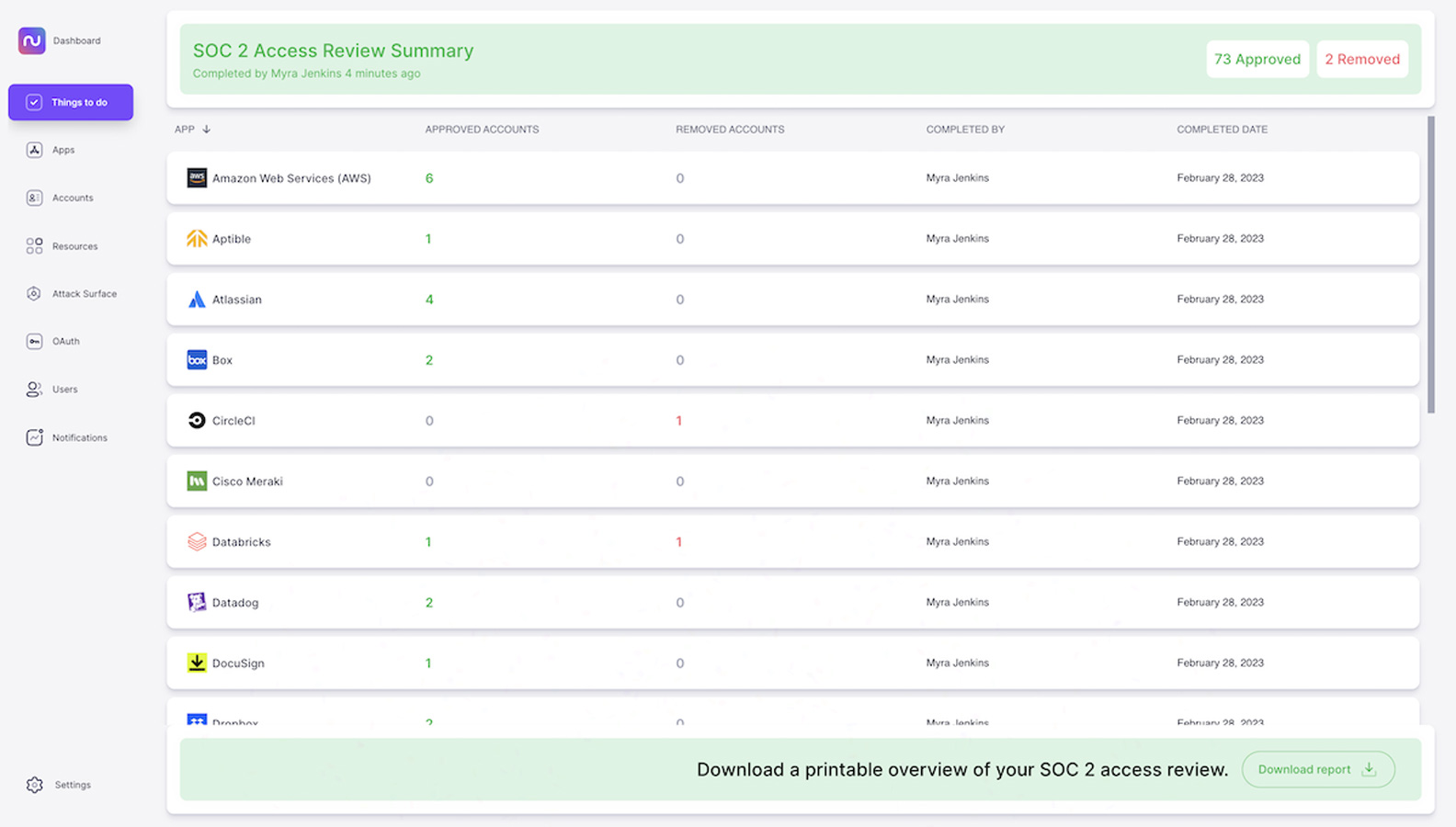Select the Box app name
This screenshot has height=827, width=1456.
(222, 360)
